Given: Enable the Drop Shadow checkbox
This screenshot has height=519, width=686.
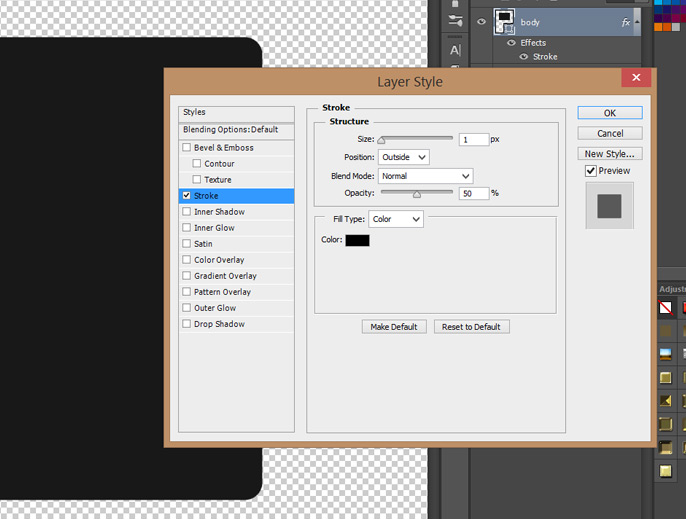Looking at the screenshot, I should pyautogui.click(x=187, y=324).
